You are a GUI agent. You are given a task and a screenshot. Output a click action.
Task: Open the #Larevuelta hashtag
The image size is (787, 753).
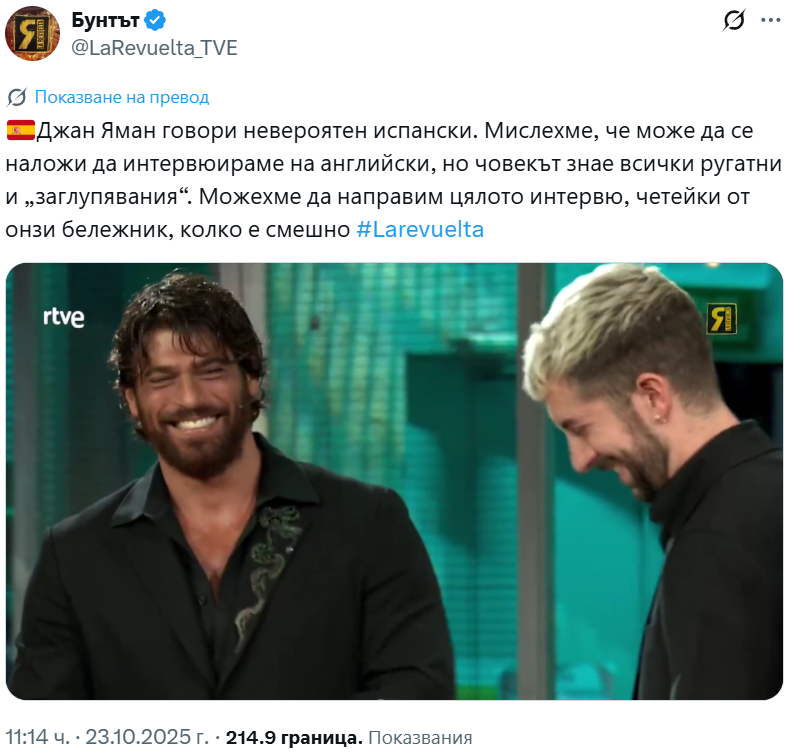420,229
